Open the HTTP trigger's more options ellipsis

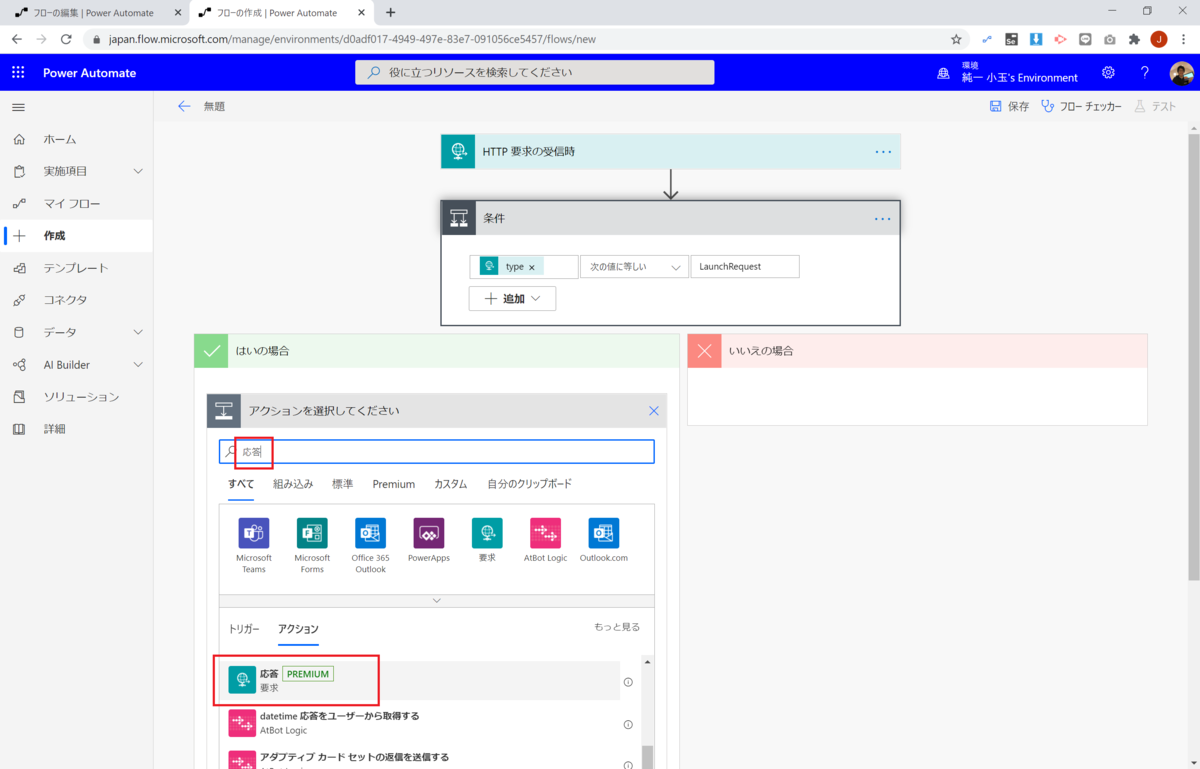883,151
